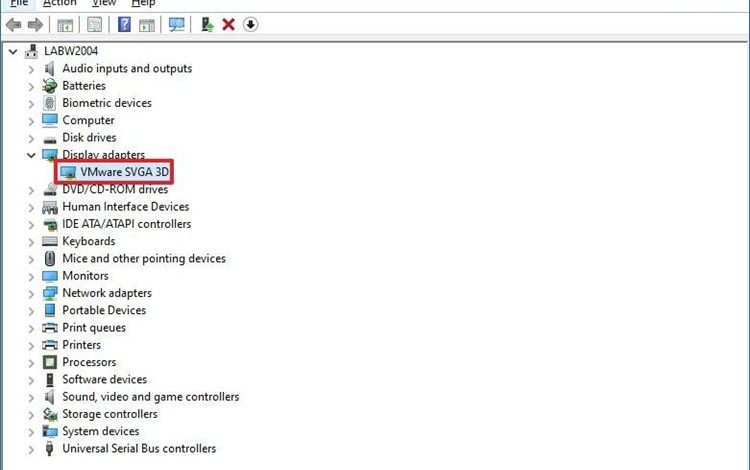Select the Audio inputs and outputs label
Screen dimensions: 750x470
[127, 68]
